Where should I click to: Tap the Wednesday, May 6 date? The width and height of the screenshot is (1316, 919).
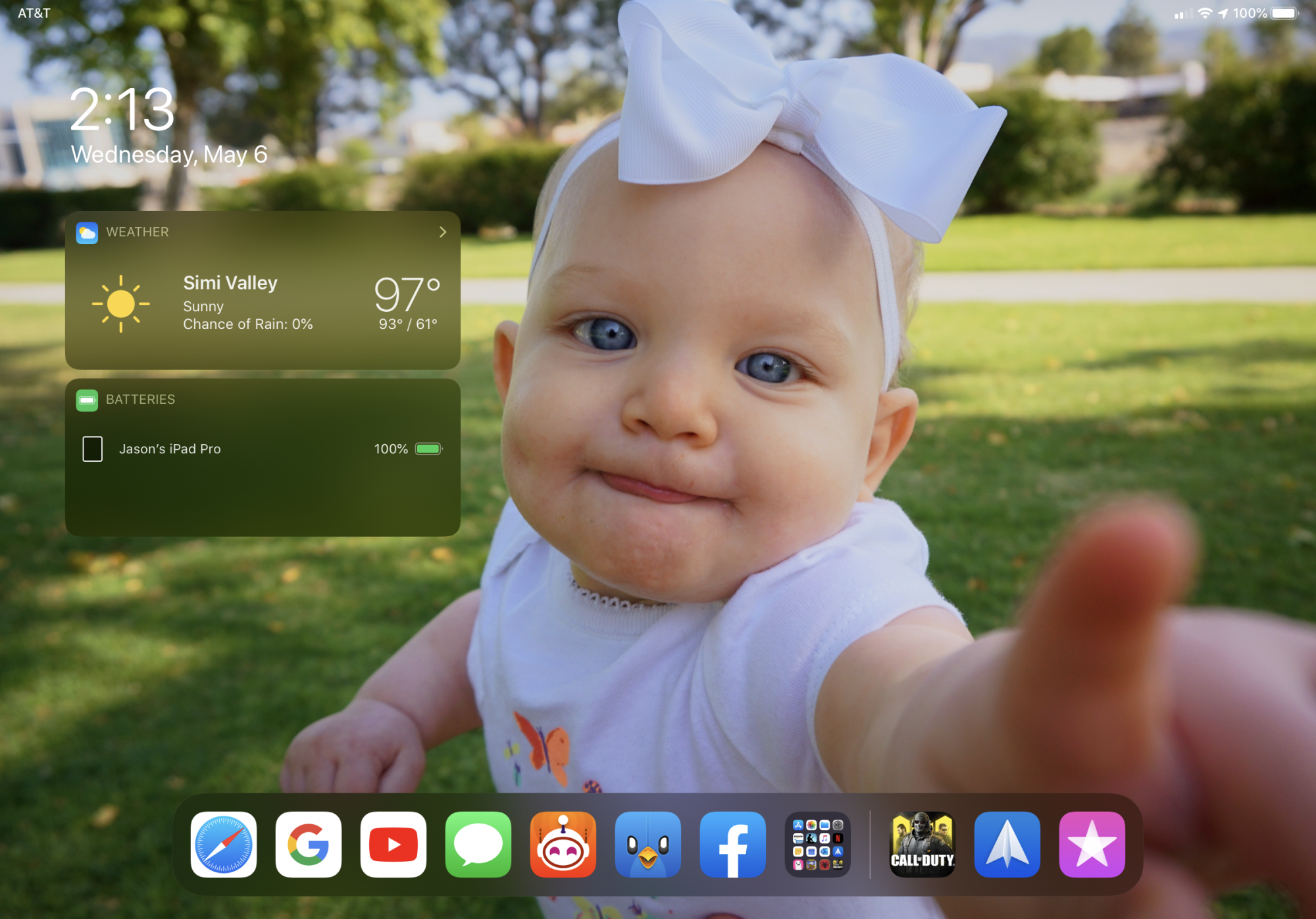[169, 155]
